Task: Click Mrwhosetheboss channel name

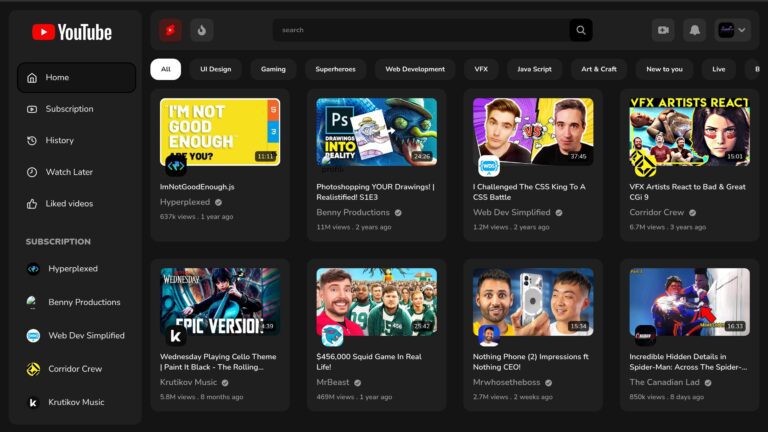Action: coord(506,383)
